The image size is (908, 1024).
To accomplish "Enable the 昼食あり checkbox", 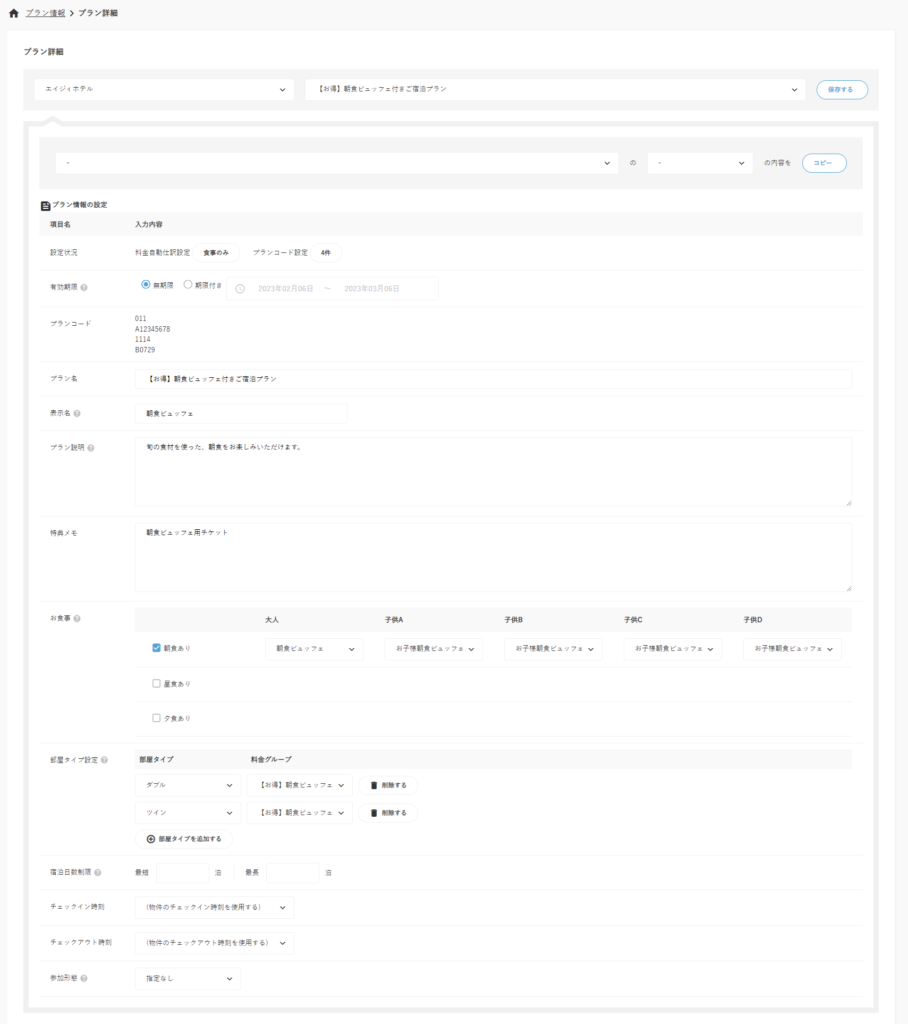I will point(156,684).
